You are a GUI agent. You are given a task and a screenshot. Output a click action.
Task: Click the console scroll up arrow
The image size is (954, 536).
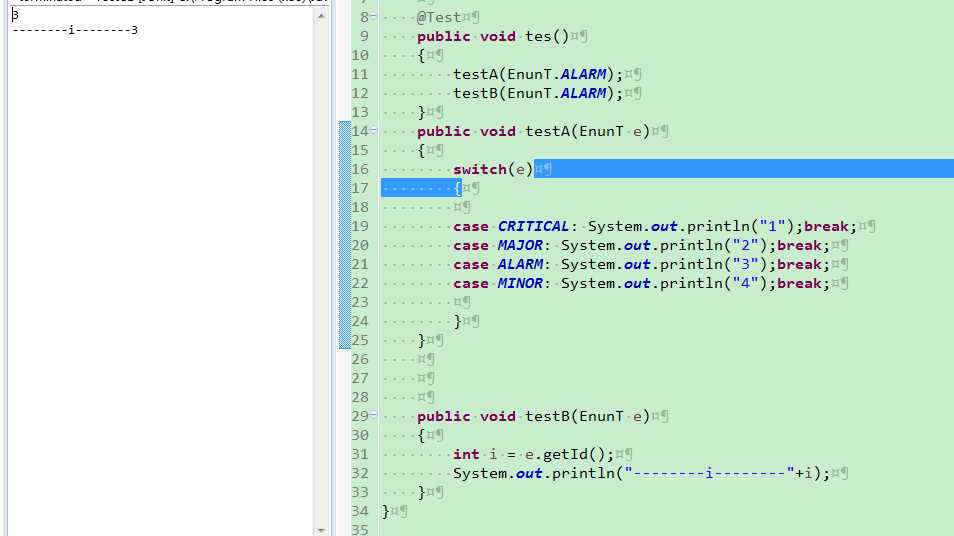(x=321, y=16)
